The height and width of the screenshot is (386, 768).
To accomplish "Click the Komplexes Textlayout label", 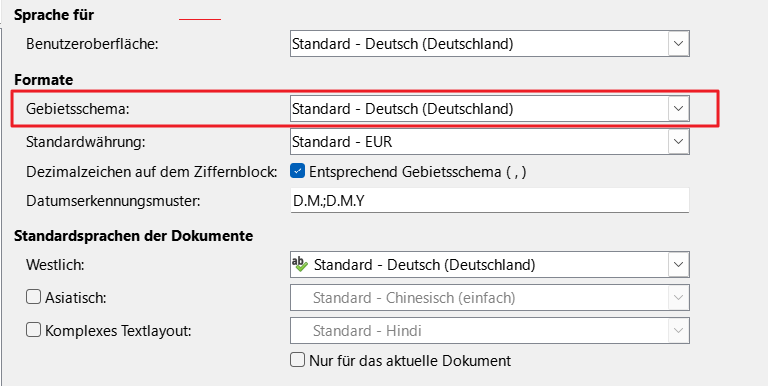I will (118, 331).
